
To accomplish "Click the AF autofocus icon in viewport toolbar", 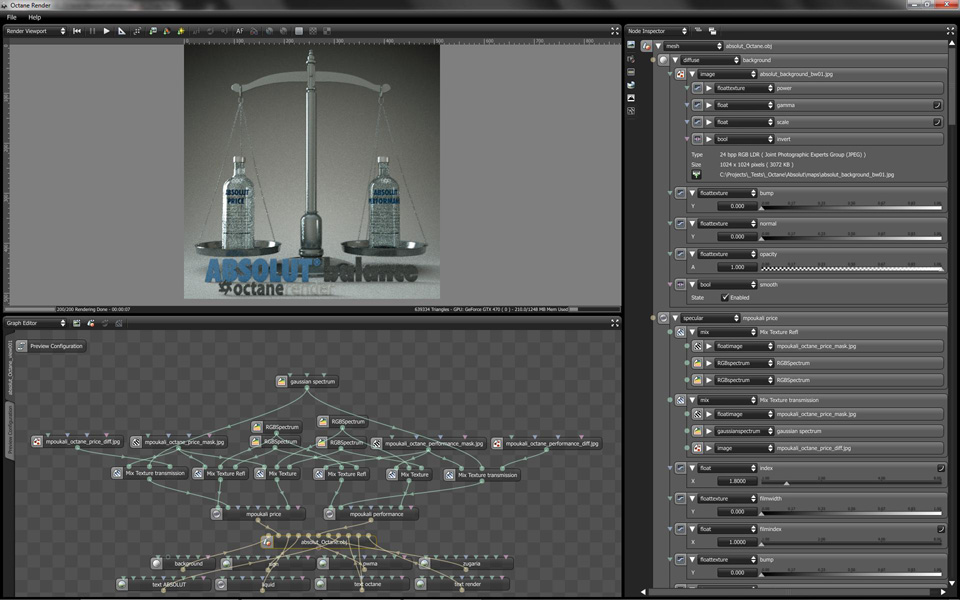I will tap(240, 31).
